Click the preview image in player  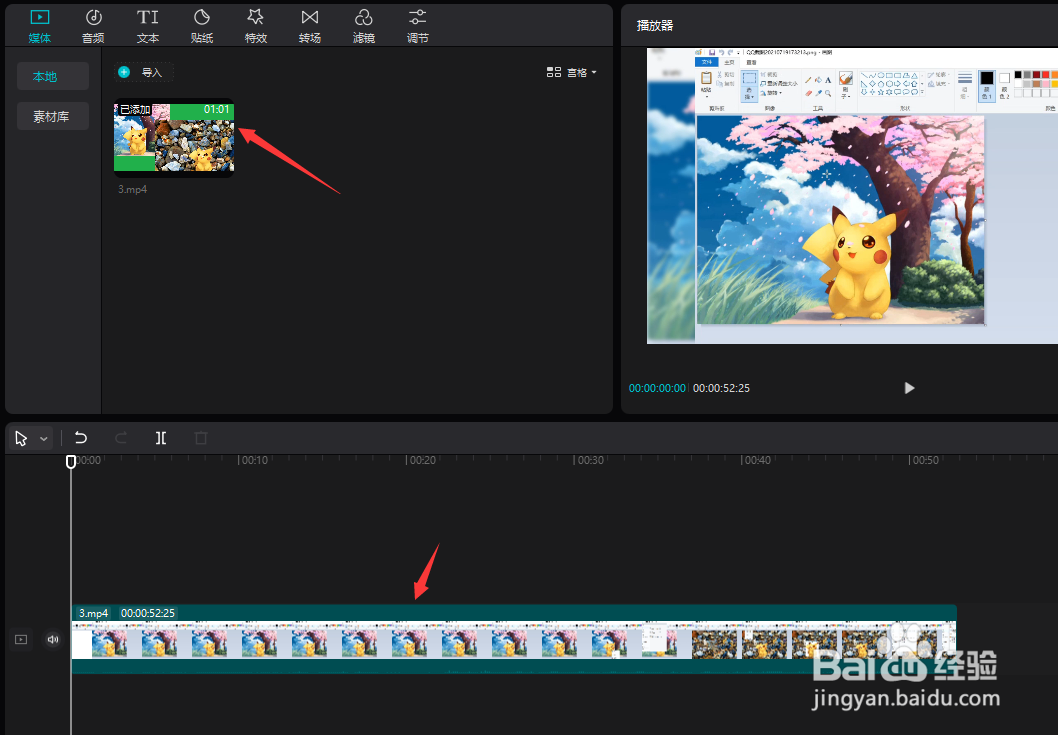852,196
